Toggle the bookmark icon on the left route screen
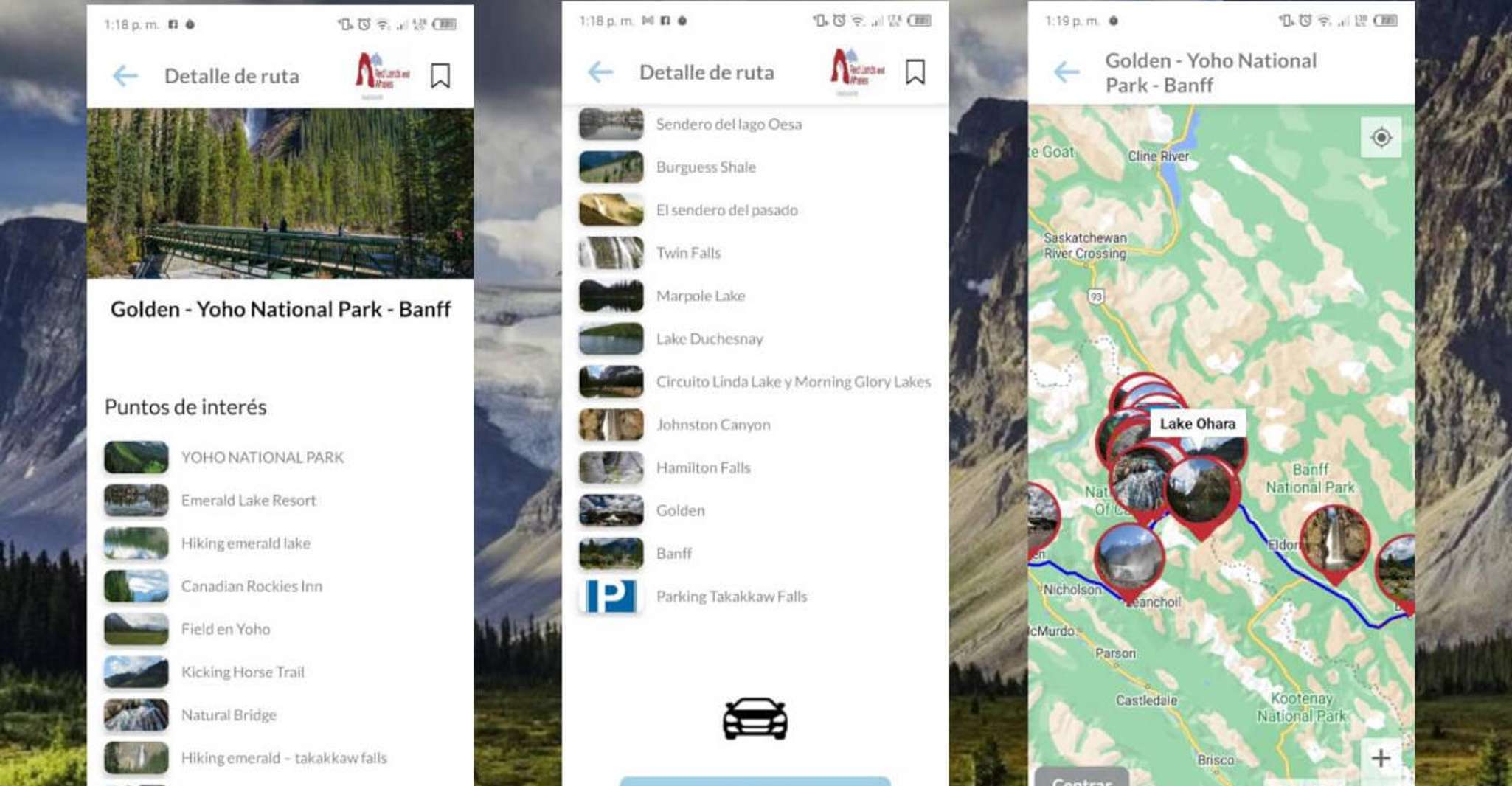This screenshot has height=786, width=1512. (440, 75)
